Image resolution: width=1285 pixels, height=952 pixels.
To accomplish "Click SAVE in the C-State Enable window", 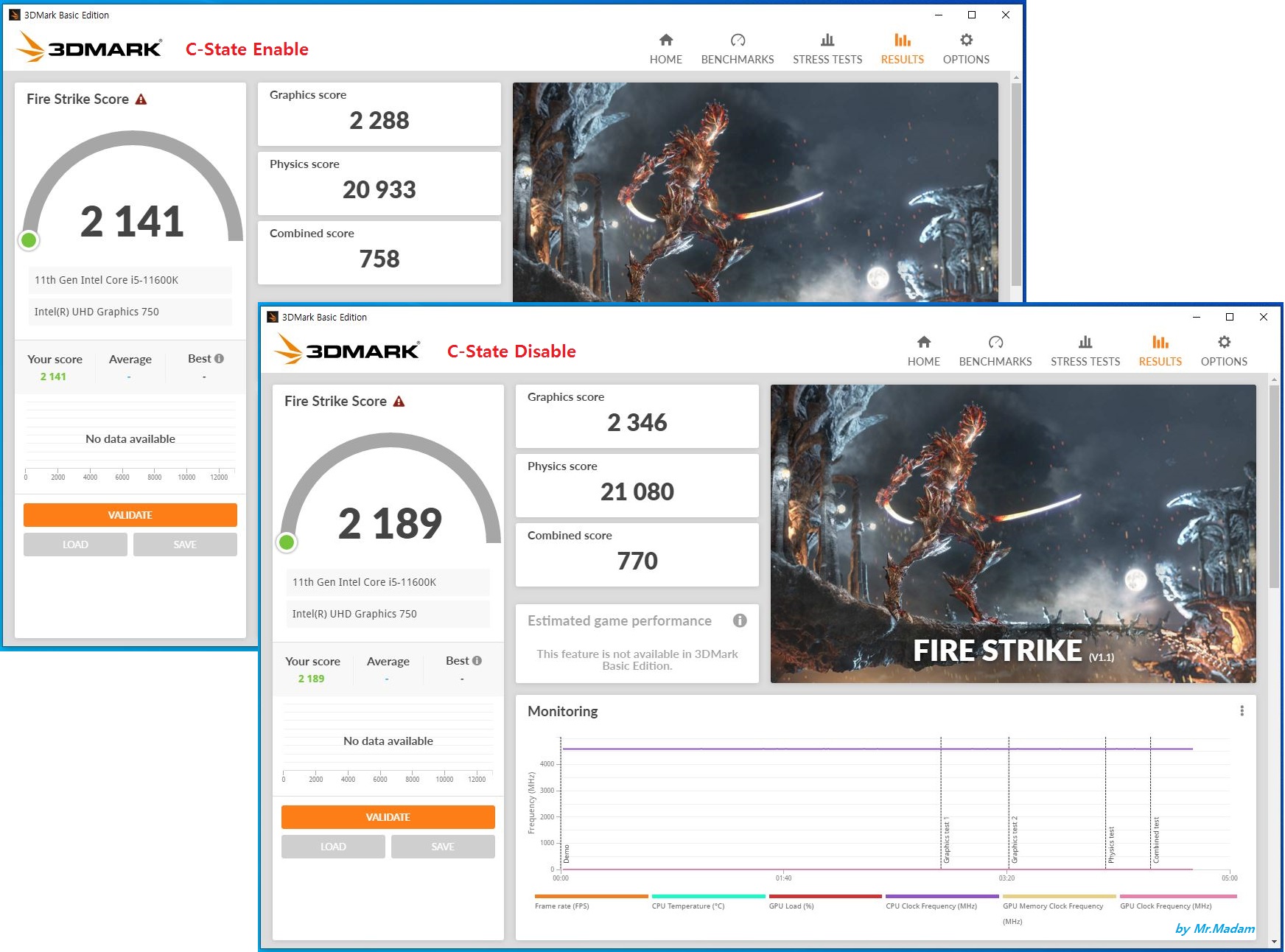I will [184, 545].
